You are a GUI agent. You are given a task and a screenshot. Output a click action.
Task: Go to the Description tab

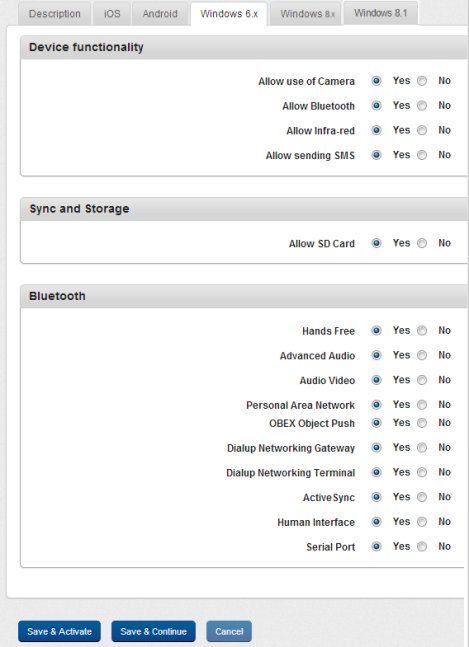(54, 14)
